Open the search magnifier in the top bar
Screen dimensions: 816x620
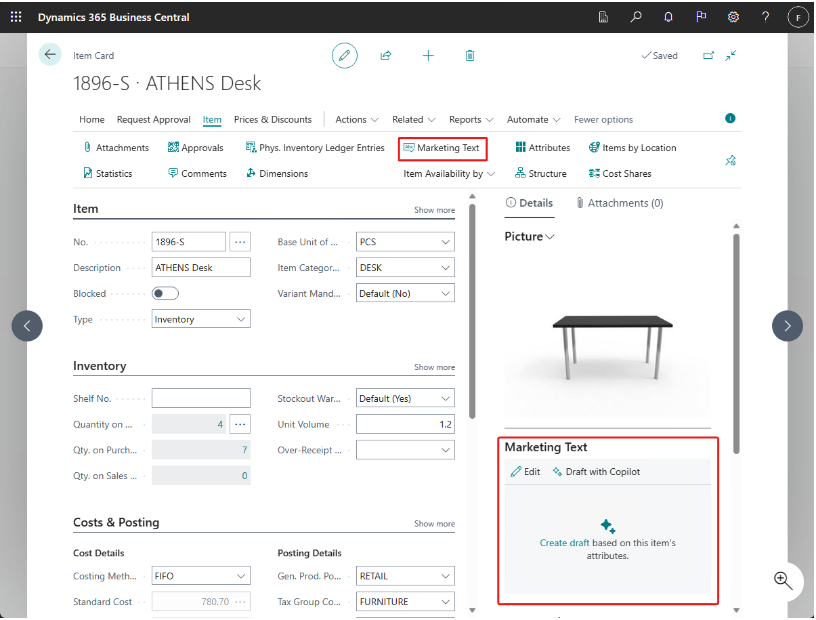coord(635,17)
